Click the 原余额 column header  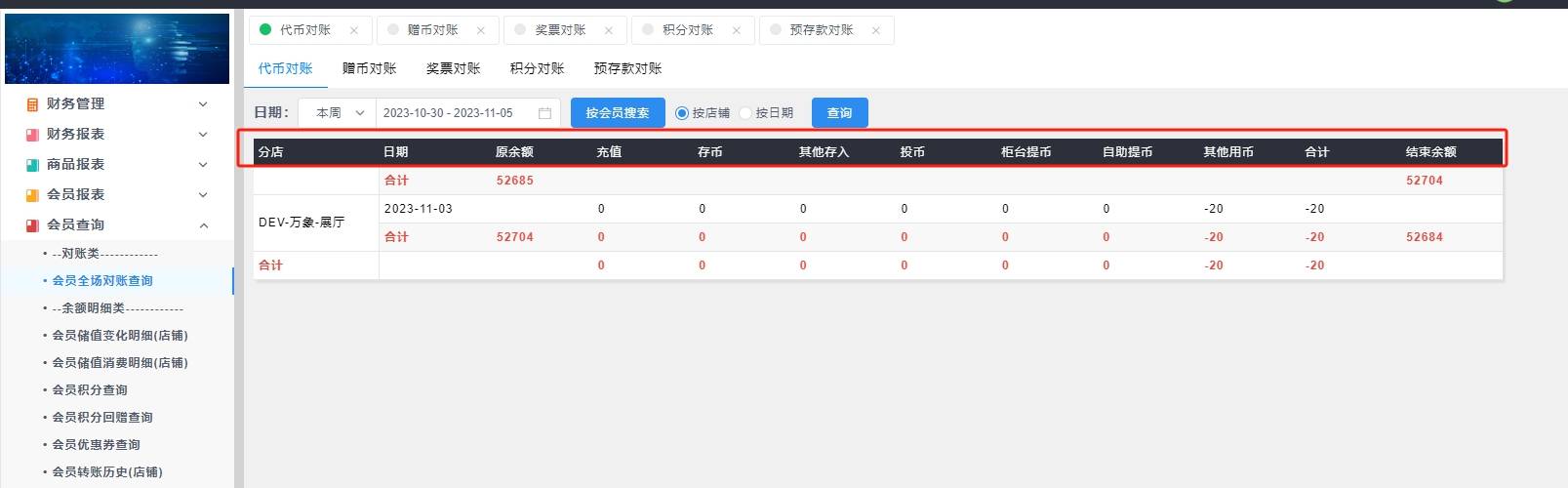[514, 152]
